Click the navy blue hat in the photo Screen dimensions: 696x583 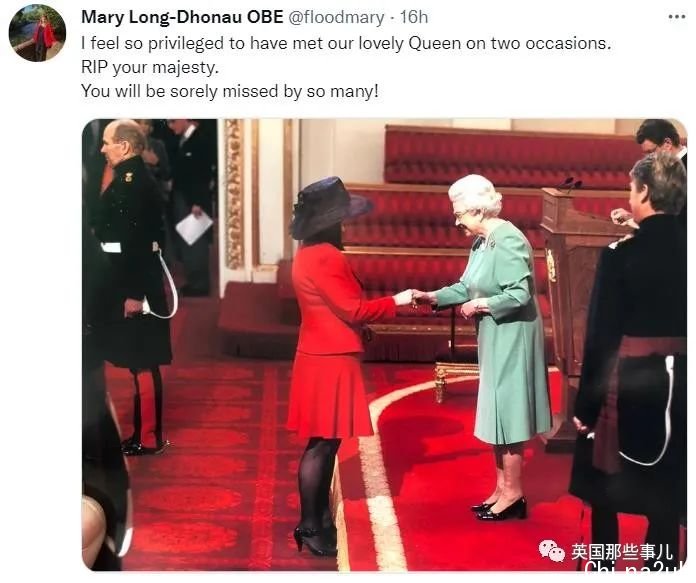point(331,207)
